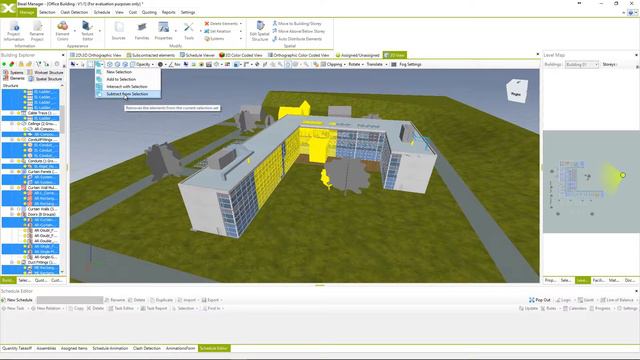This screenshot has width=640, height=360.
Task: Click Delete Elements in Modify group
Action: 221,24
